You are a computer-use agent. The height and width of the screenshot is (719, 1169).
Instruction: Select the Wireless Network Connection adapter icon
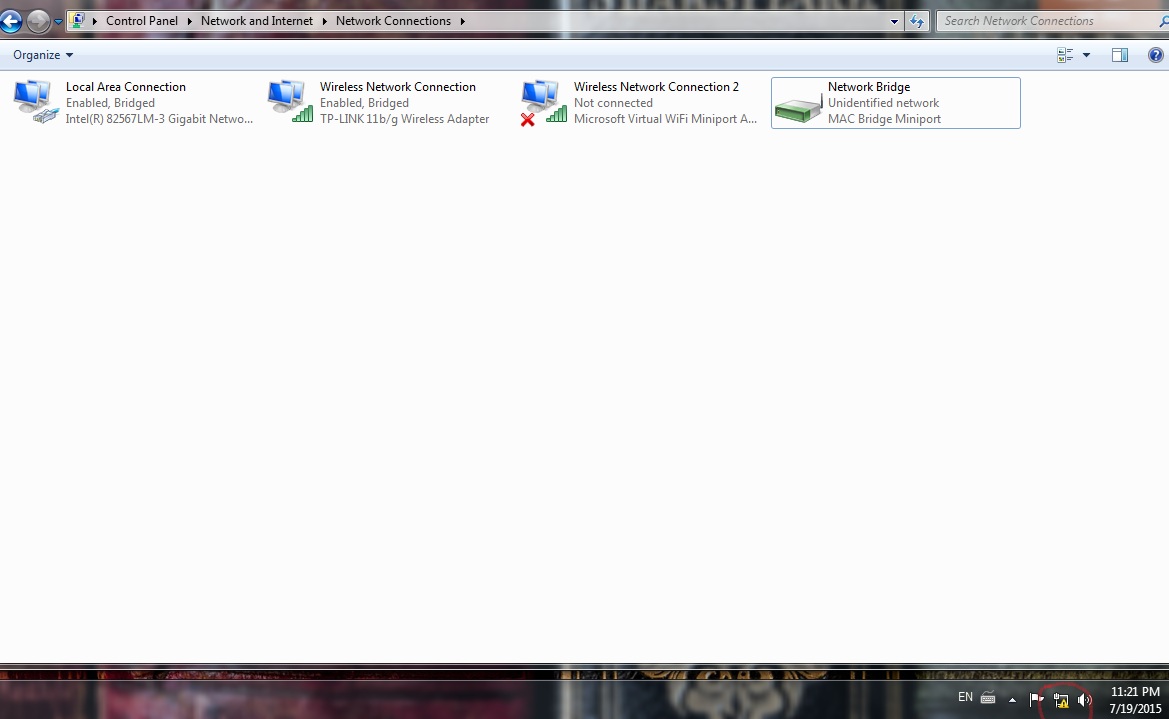point(290,102)
